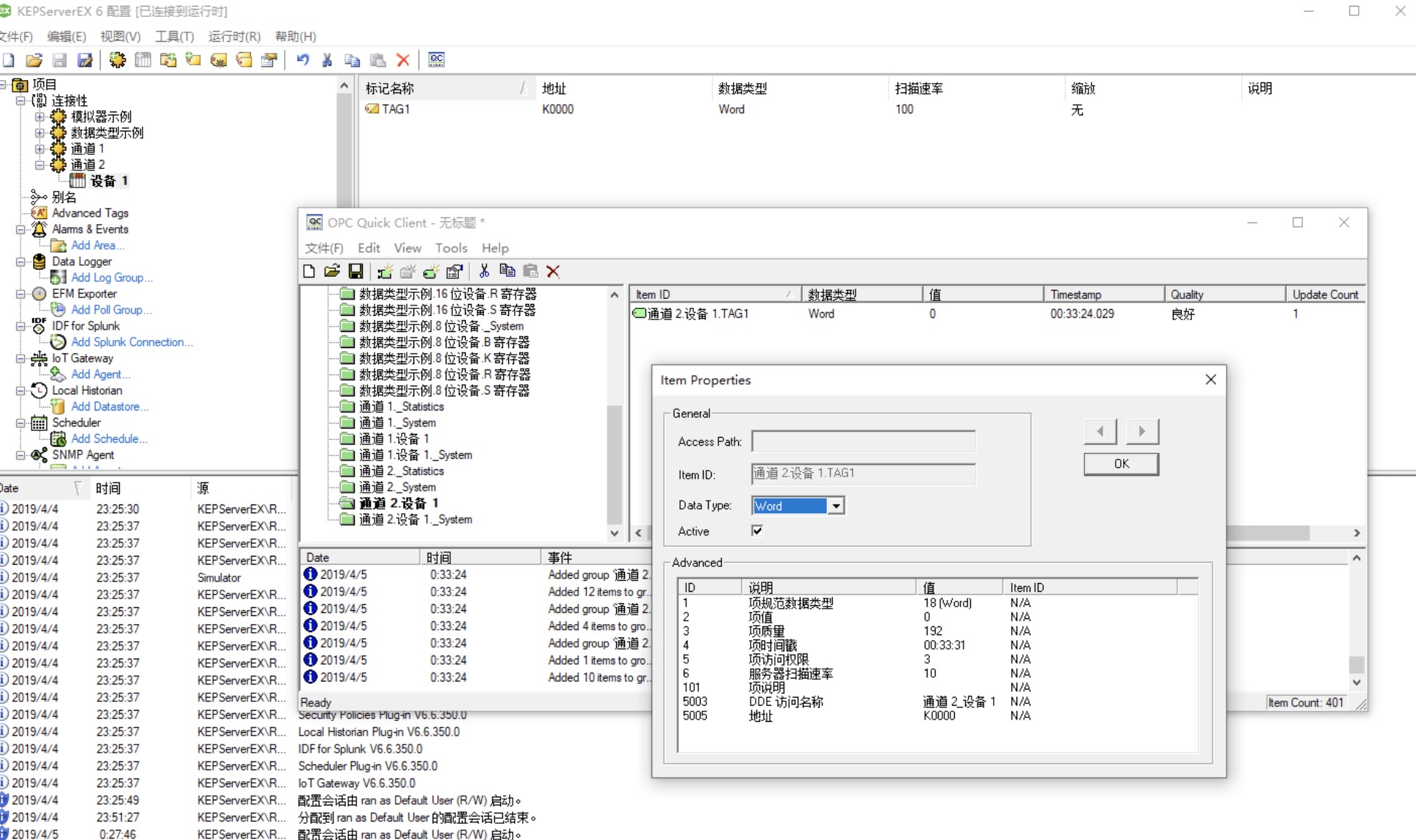The height and width of the screenshot is (840, 1416).
Task: Sort by Timestamp column header in Quick Client
Action: (1103, 294)
